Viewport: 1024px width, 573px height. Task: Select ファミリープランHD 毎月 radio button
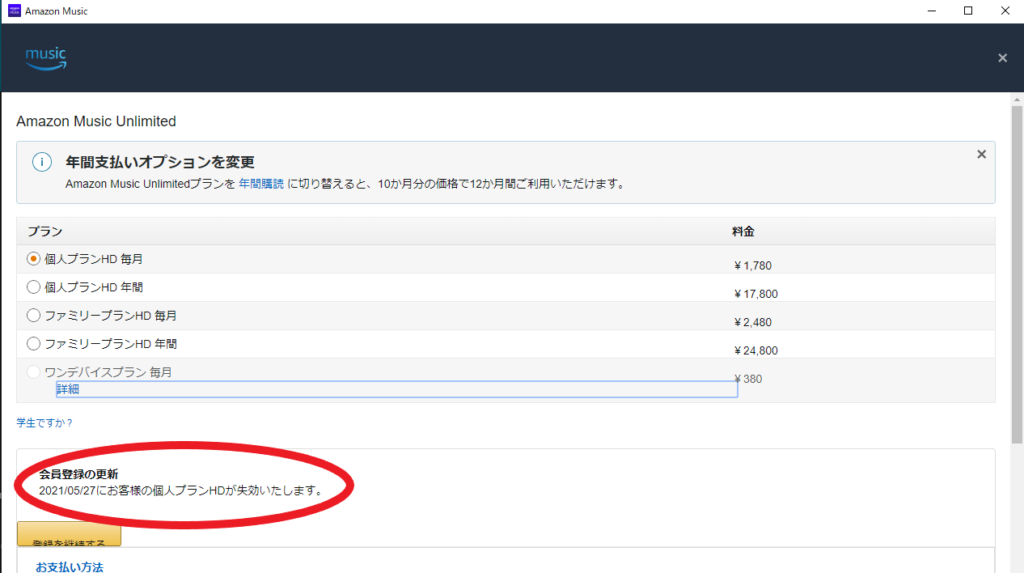(33, 316)
